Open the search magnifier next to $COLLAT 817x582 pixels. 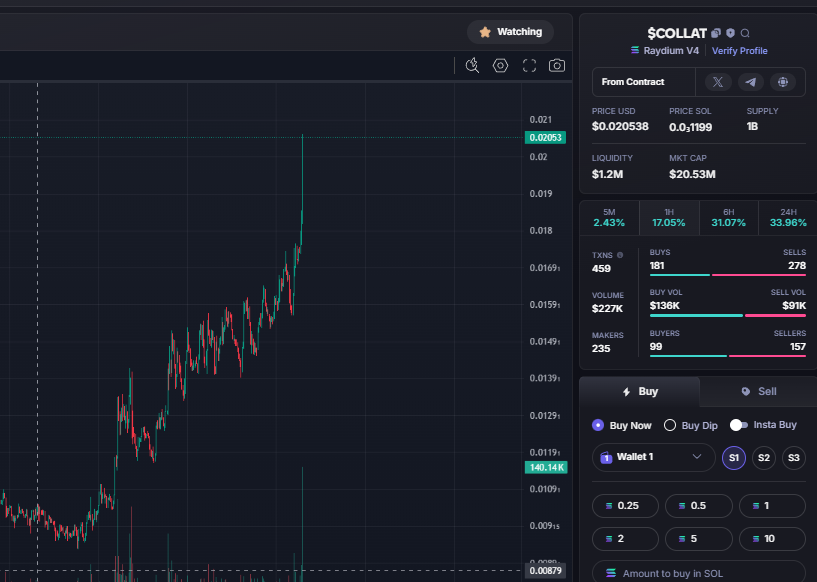point(745,33)
